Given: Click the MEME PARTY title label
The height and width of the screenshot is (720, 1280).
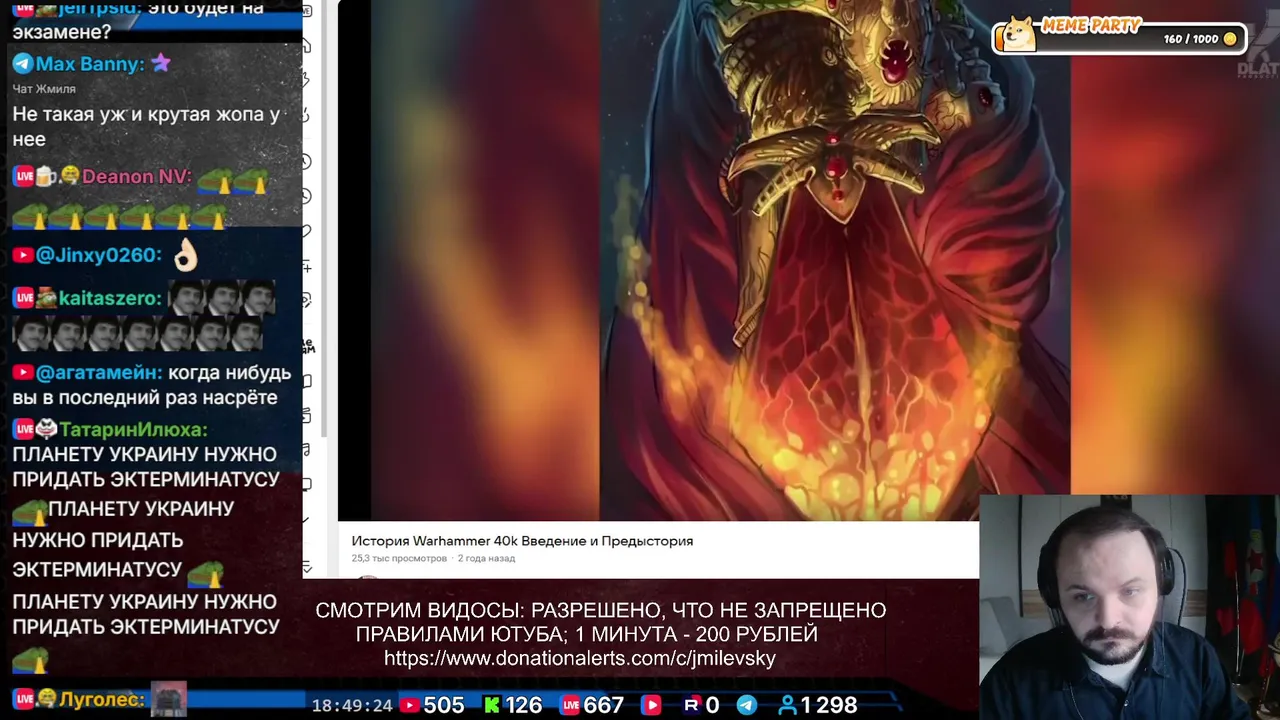Looking at the screenshot, I should coord(1090,25).
